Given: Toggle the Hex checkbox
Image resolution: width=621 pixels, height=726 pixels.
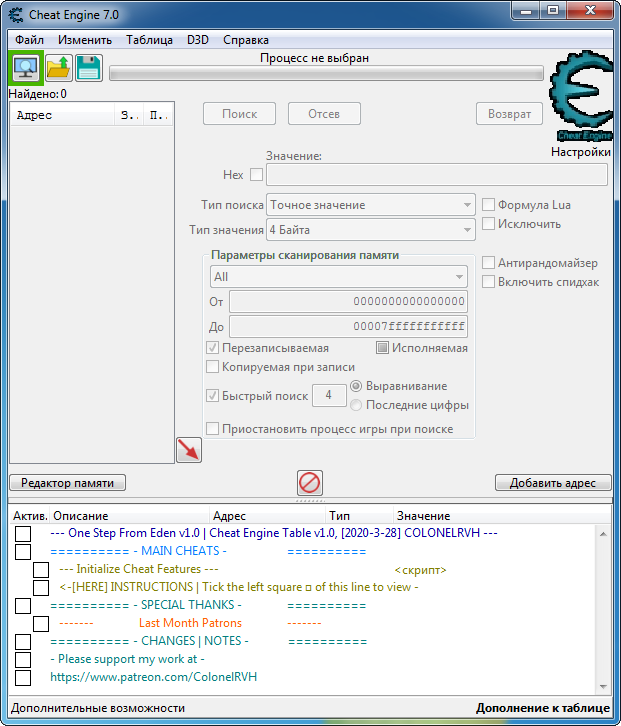Looking at the screenshot, I should (256, 175).
